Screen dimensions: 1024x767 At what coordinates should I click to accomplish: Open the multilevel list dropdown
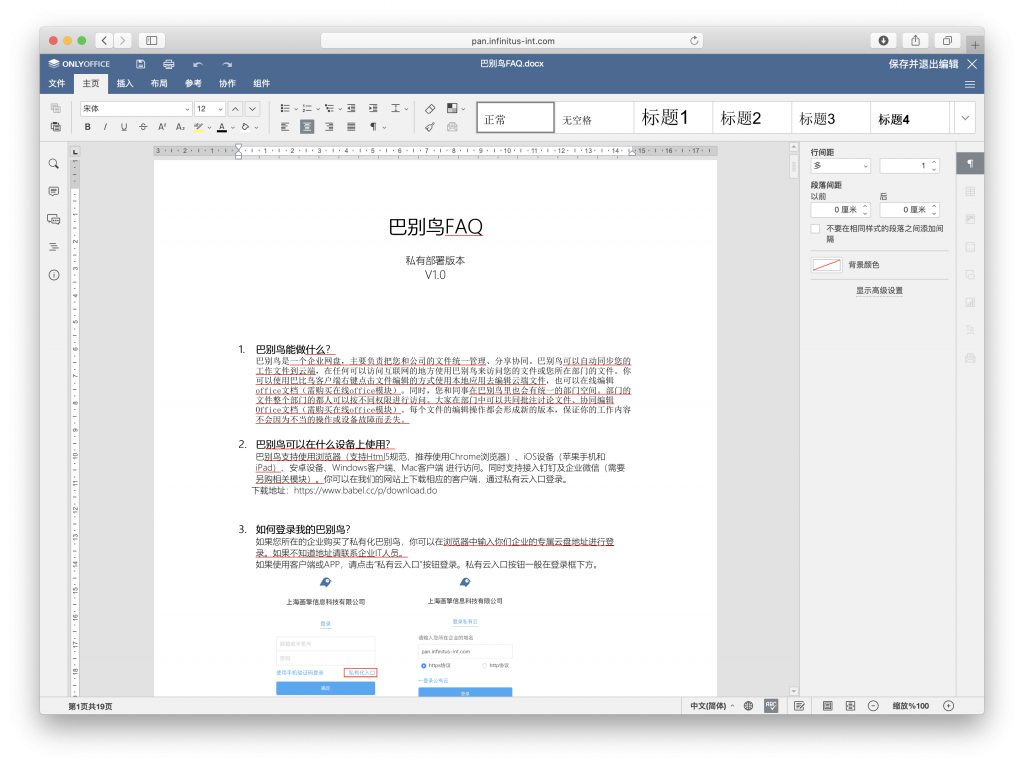tap(340, 109)
